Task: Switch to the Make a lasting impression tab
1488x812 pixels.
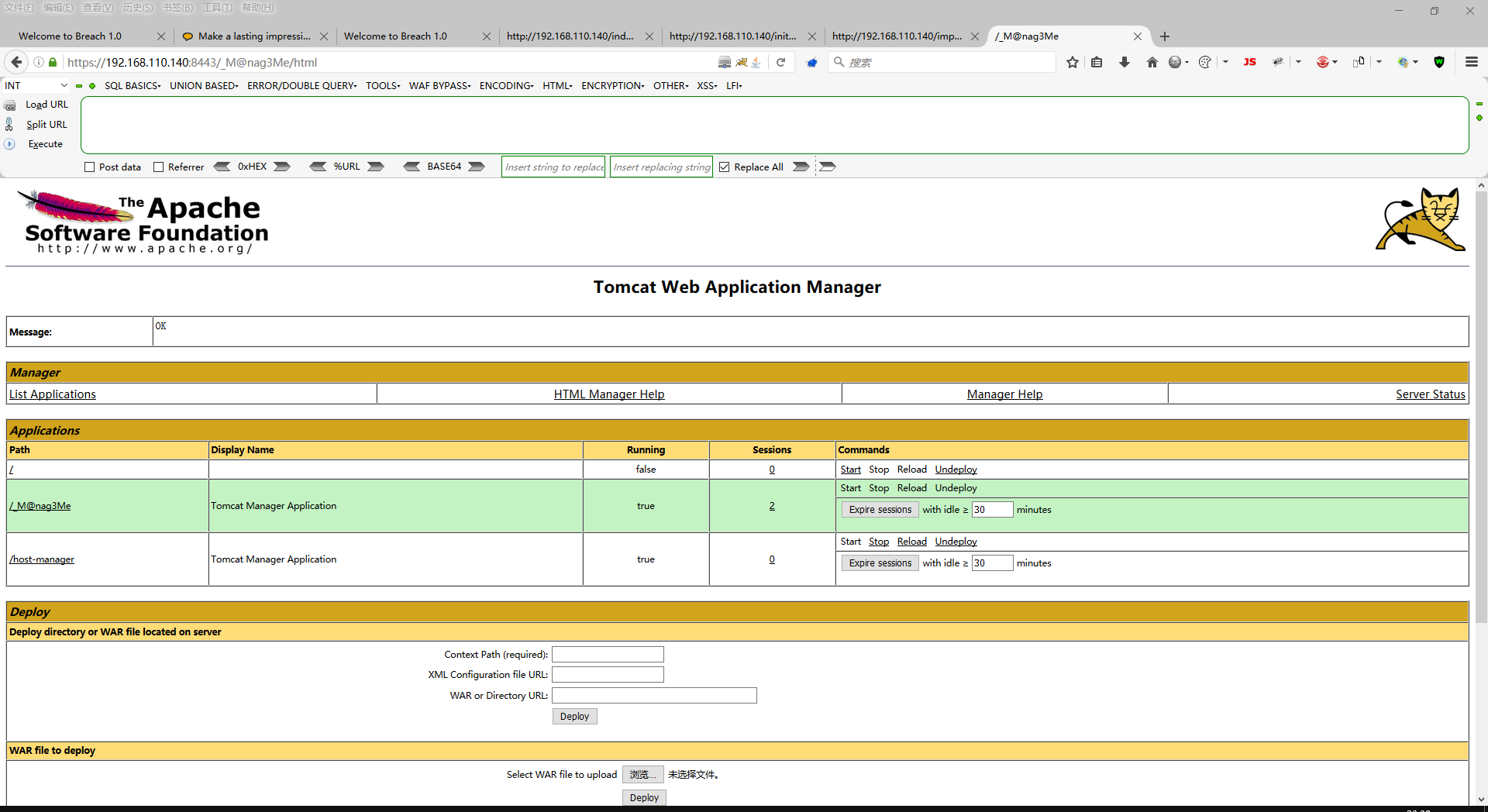Action: point(254,36)
